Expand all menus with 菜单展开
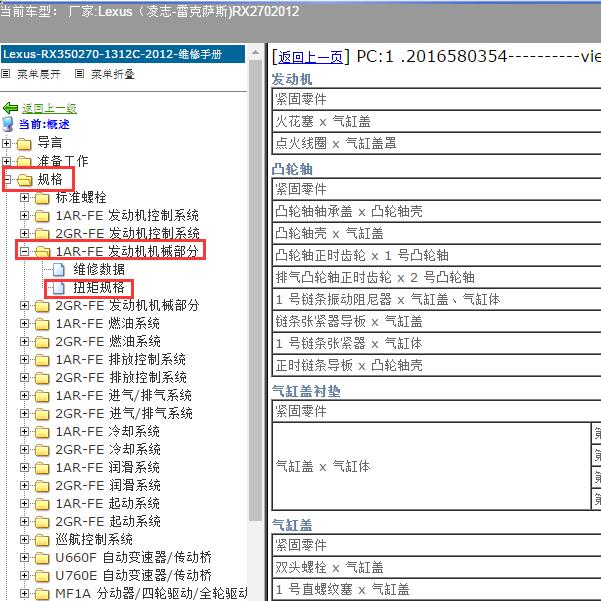 point(39,74)
